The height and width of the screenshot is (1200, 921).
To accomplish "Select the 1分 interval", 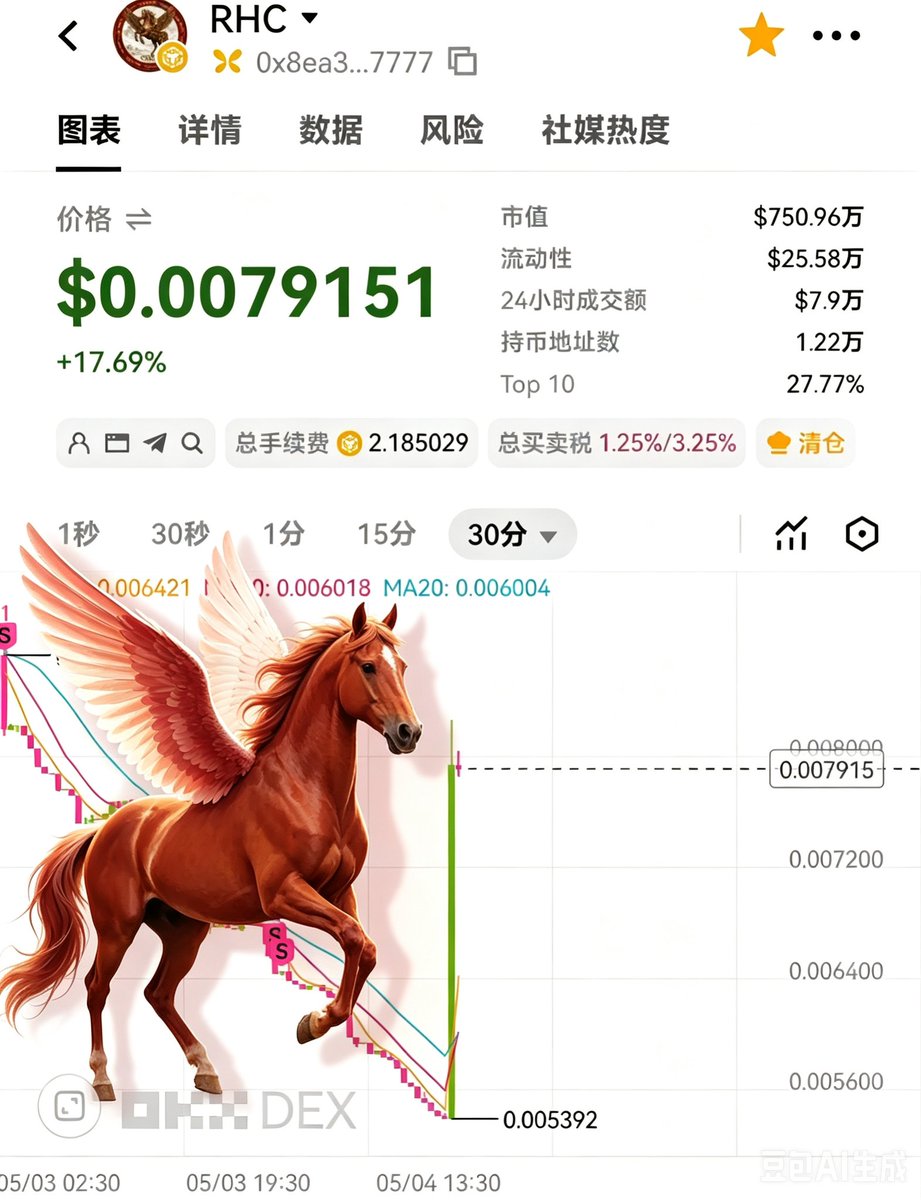I will (283, 535).
